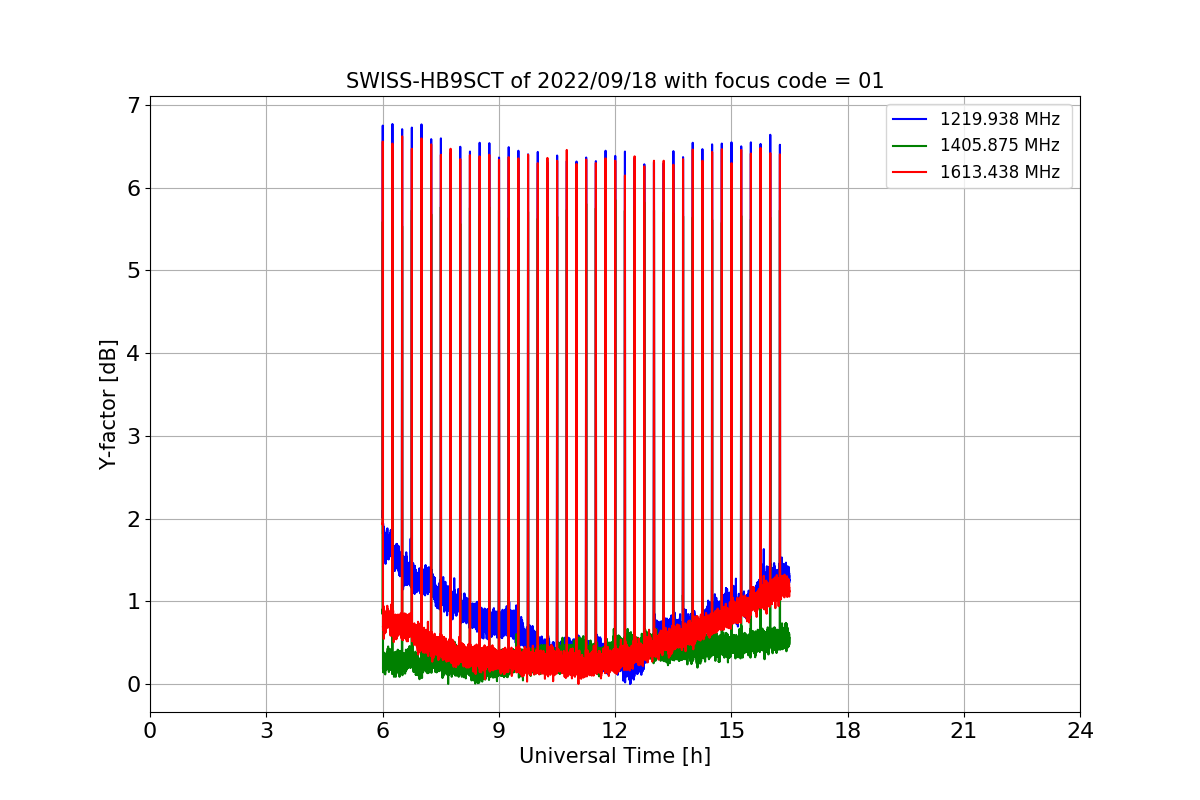
Task: Click the green legend line swatch
Action: (911, 146)
